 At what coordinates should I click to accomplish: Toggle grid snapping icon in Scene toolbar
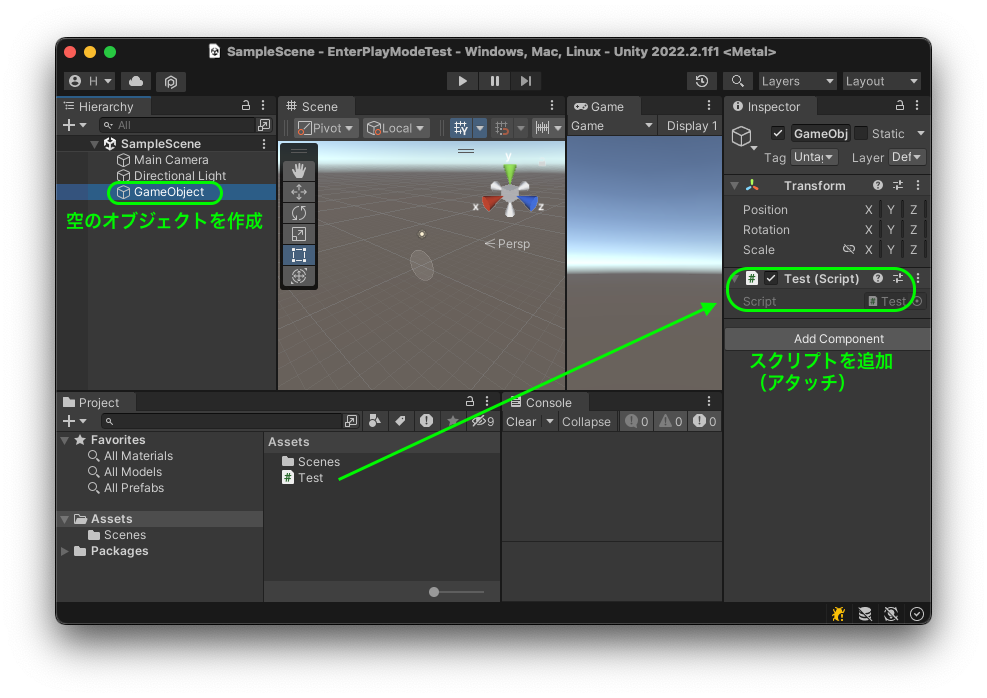point(502,128)
